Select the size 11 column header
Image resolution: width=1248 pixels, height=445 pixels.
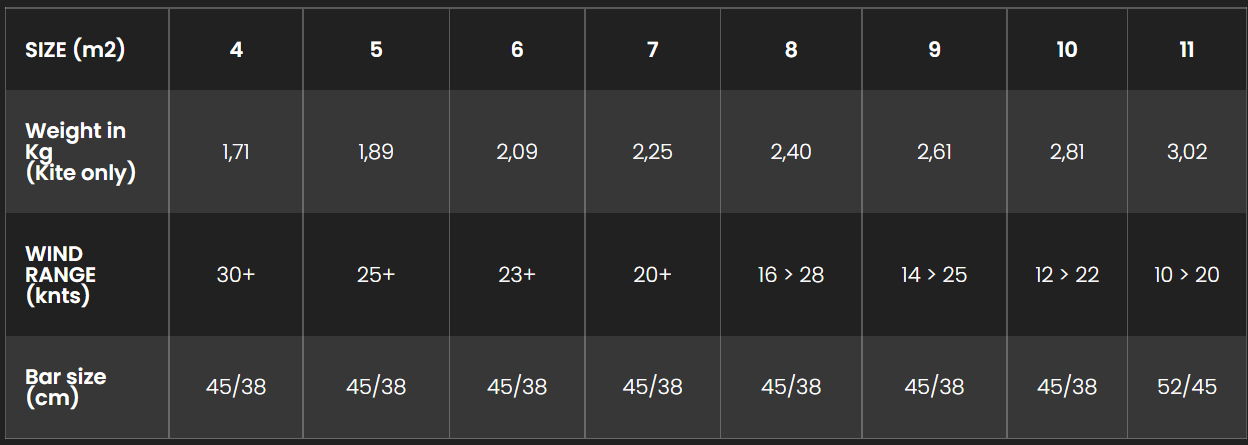pyautogui.click(x=1187, y=50)
